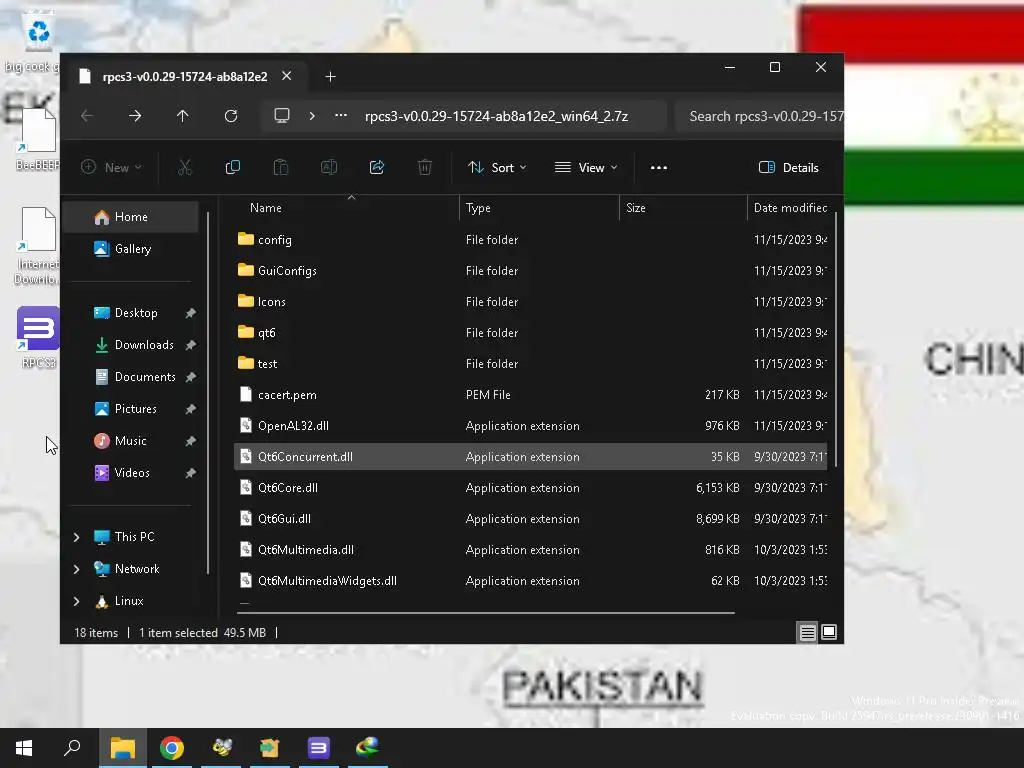Image resolution: width=1024 pixels, height=768 pixels.
Task: Navigate up one folder level
Action: (183, 116)
